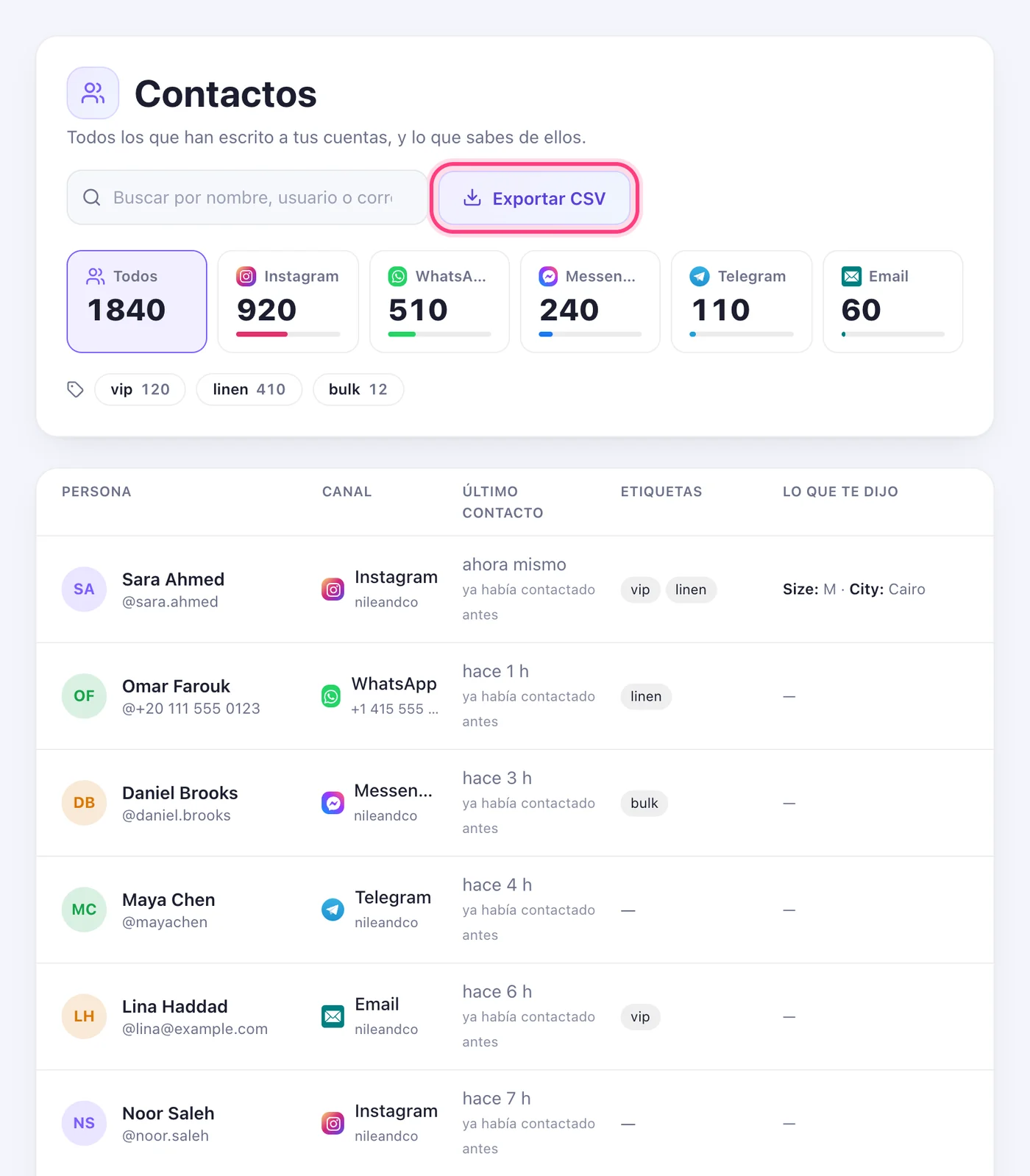
Task: Click the bulk tag in Daniel Brooks' row
Action: [644, 803]
